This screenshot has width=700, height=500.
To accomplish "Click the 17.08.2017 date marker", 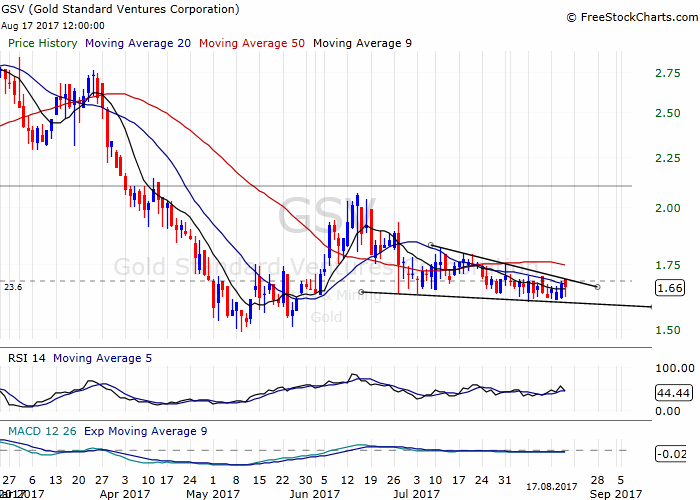I will point(554,485).
